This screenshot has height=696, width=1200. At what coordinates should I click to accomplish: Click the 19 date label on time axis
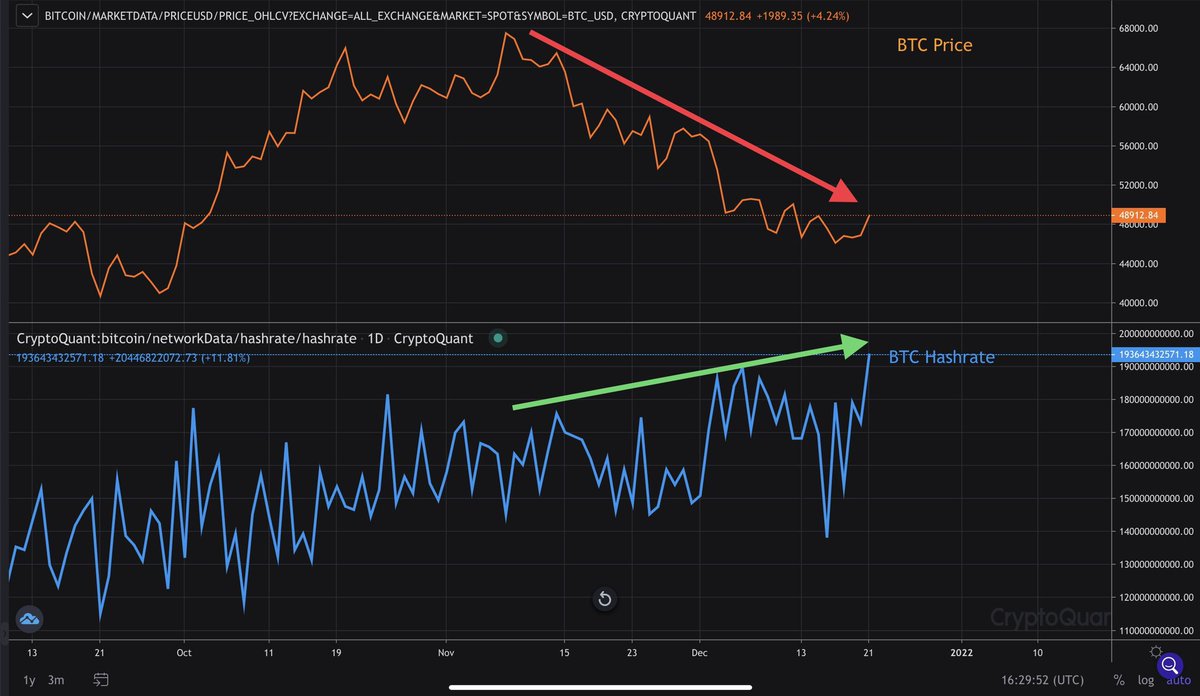(x=337, y=651)
